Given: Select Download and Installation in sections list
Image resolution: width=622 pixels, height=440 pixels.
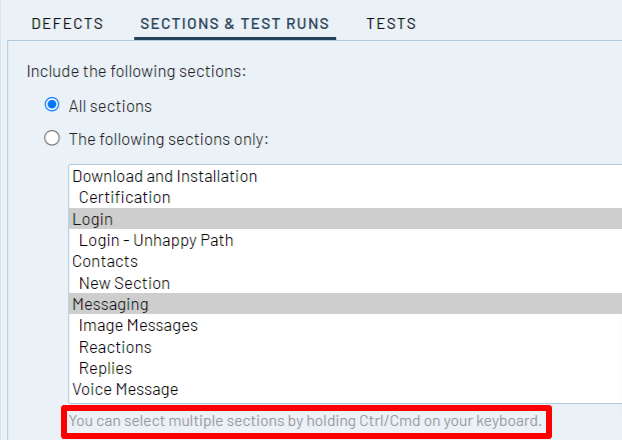Looking at the screenshot, I should coord(165,176).
